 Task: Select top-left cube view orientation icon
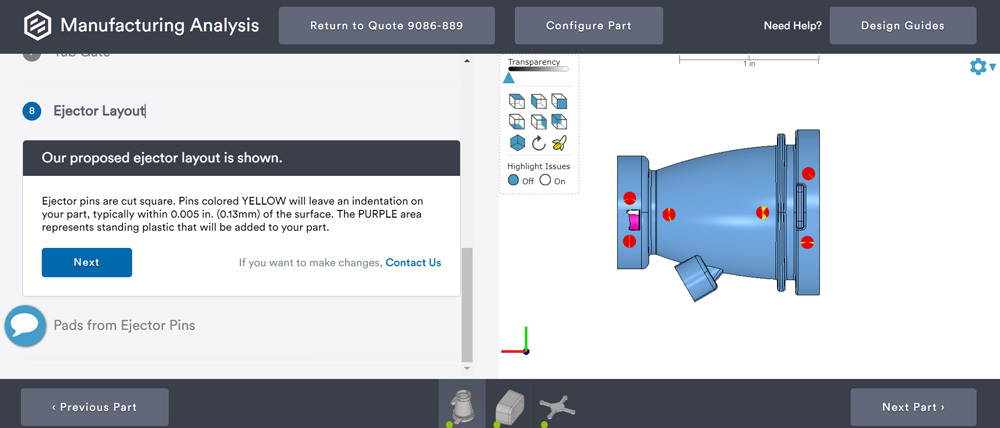(x=517, y=101)
